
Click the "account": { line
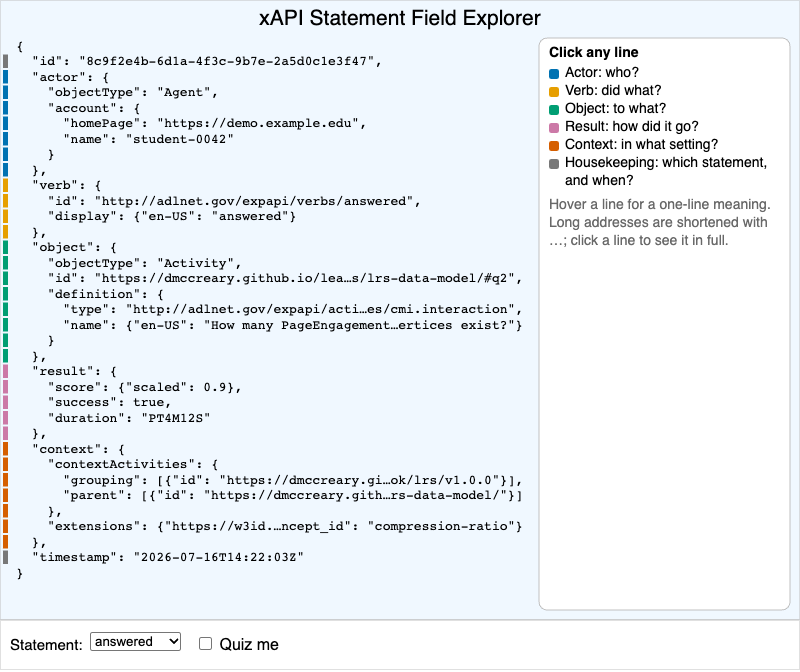94,108
